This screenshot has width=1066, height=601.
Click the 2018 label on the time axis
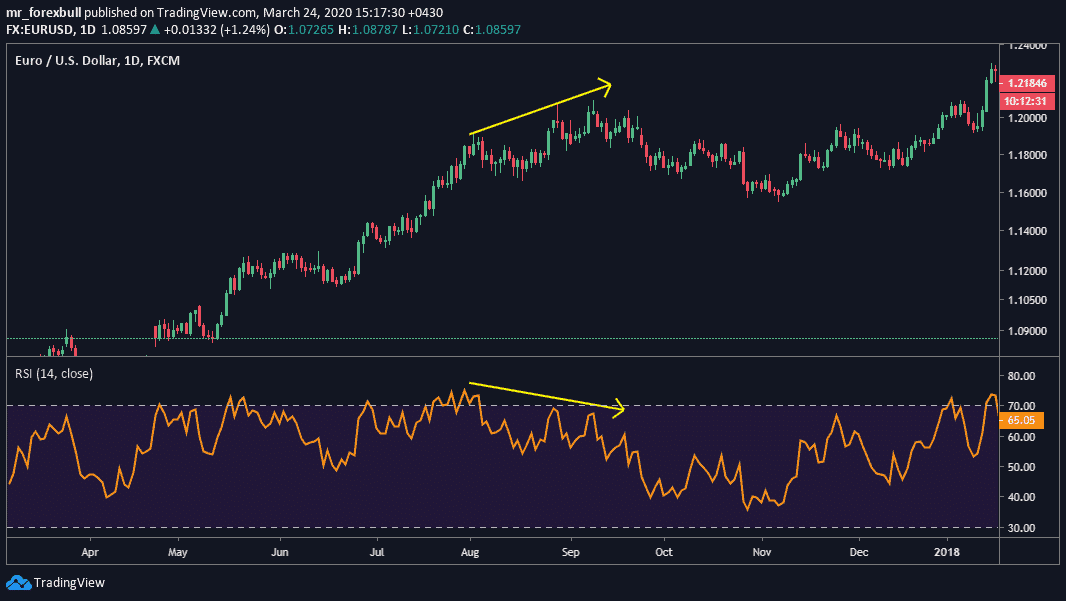[x=945, y=551]
